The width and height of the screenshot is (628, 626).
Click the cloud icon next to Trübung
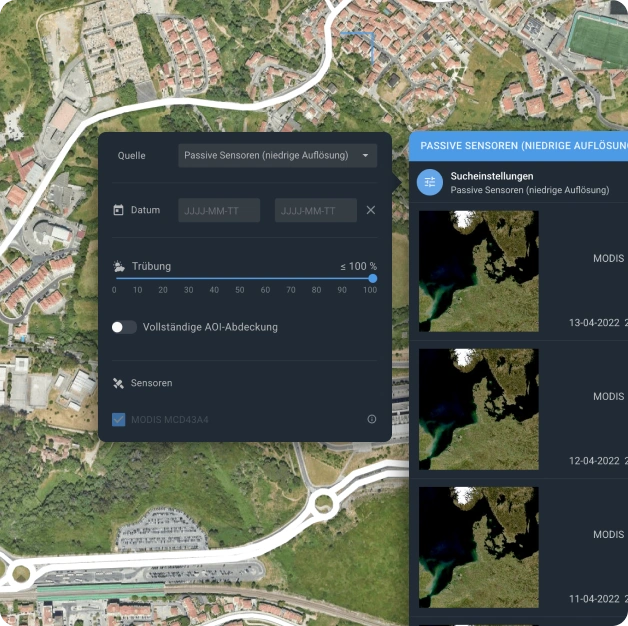(x=119, y=266)
